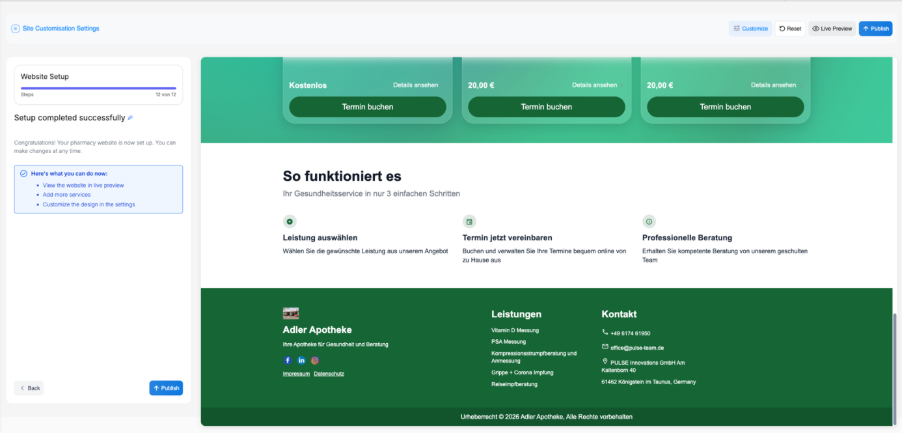Open the LinkedIn icon in footer
Screen dimensions: 903x433
click(x=301, y=360)
